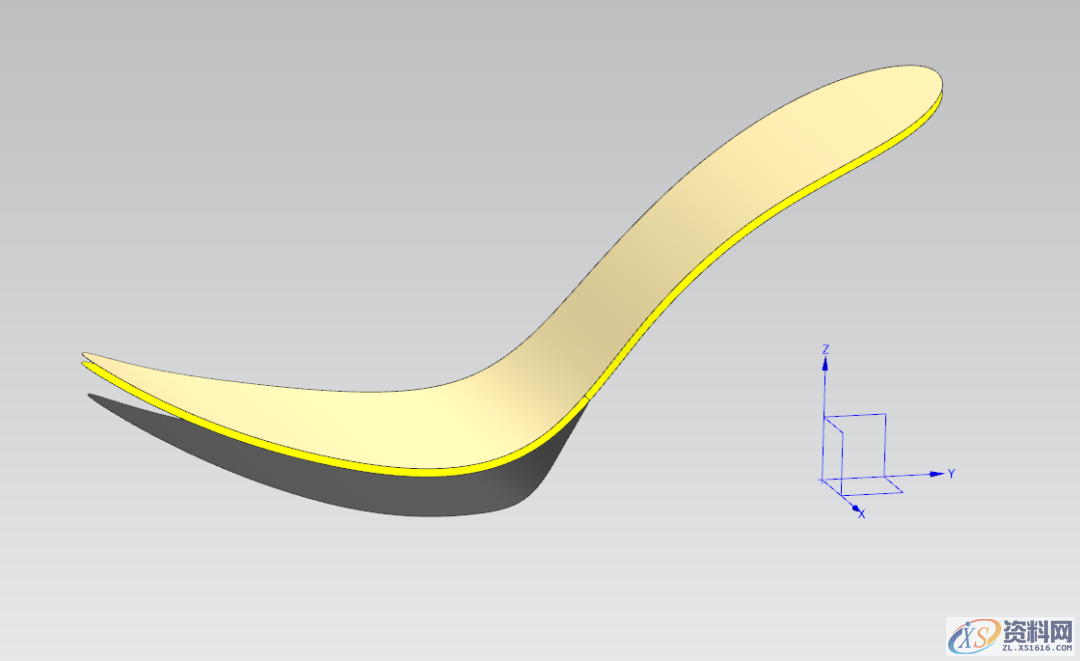
Task: Click the 资料网 watermark text
Action: point(1036,631)
